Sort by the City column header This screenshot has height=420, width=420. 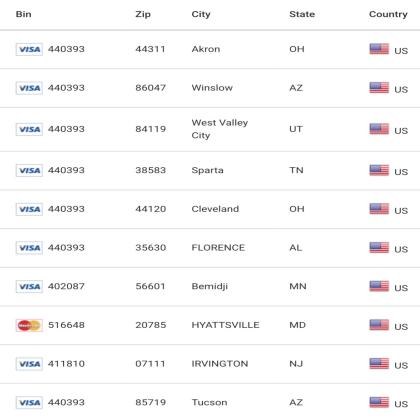point(201,15)
